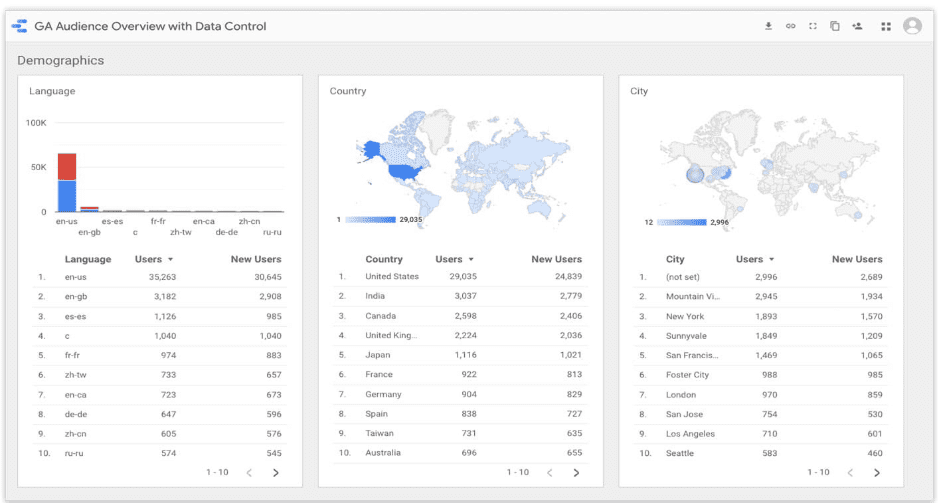Click the Language column header

88,259
